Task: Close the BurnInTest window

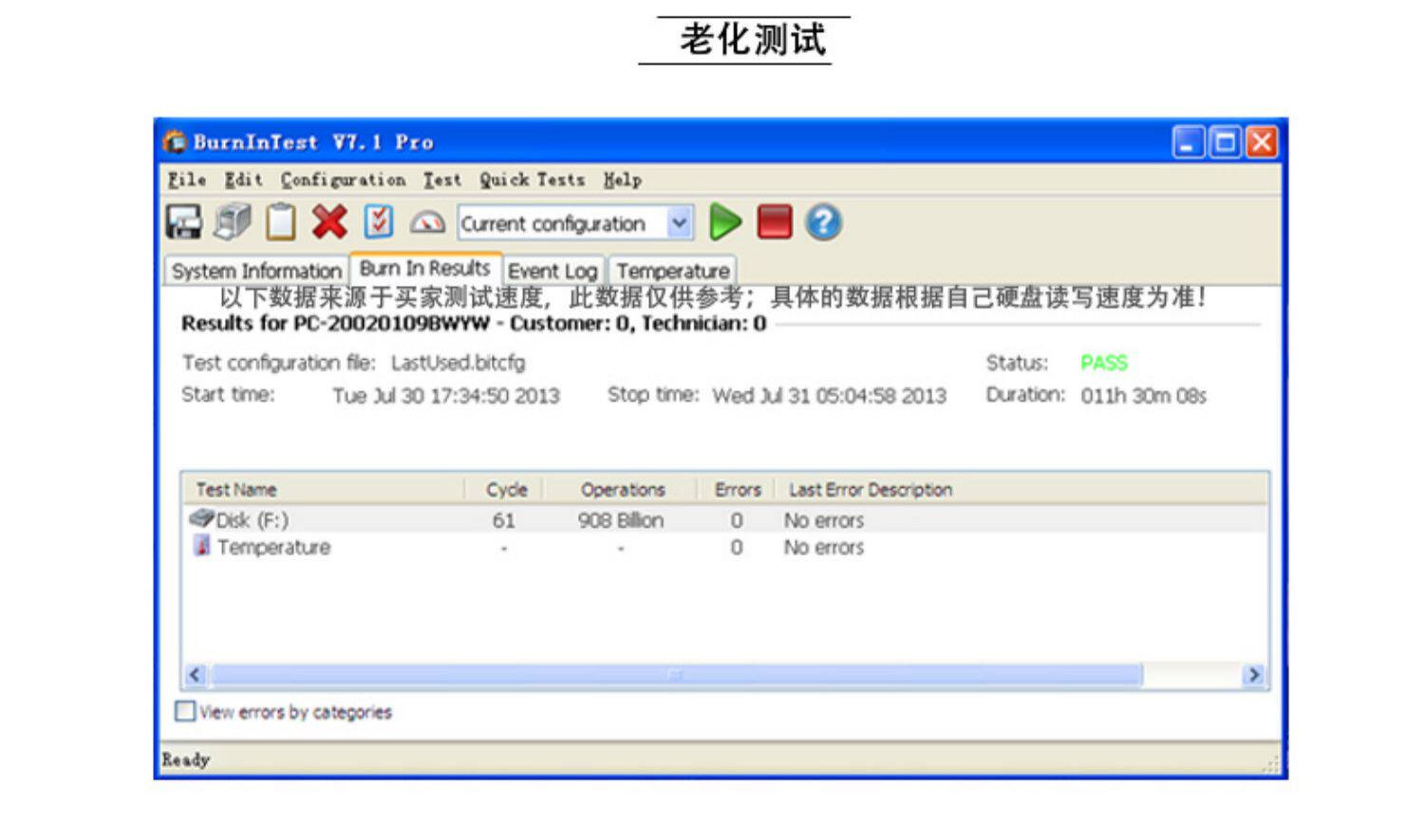Action: pos(1262,142)
